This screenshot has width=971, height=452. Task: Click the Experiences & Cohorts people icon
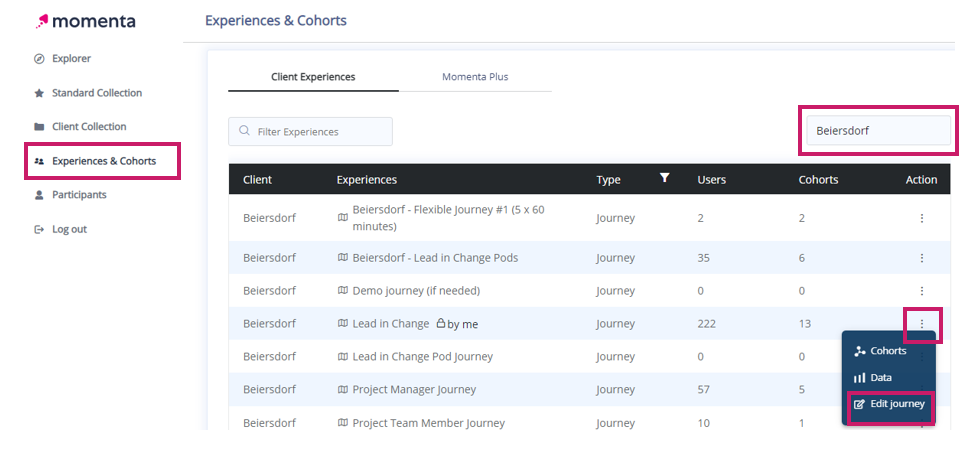coord(39,161)
